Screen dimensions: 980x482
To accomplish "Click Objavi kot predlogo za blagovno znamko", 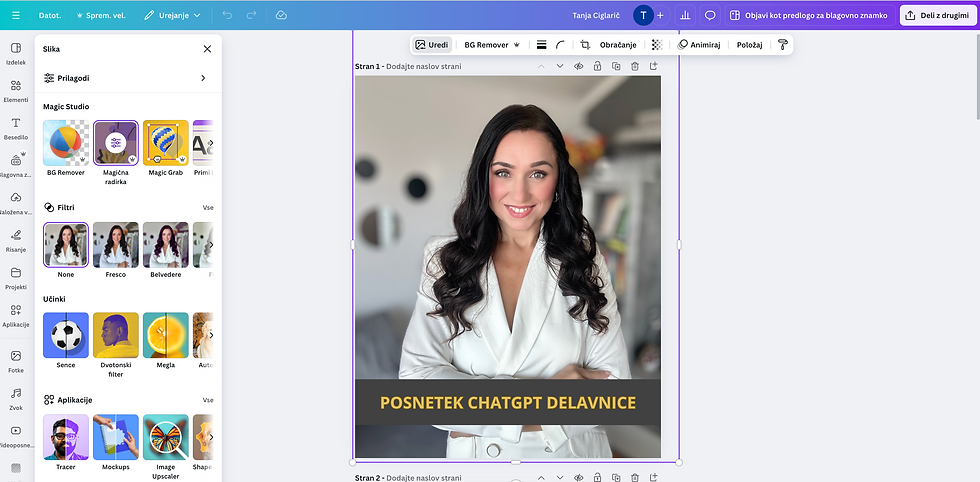I will click(809, 15).
